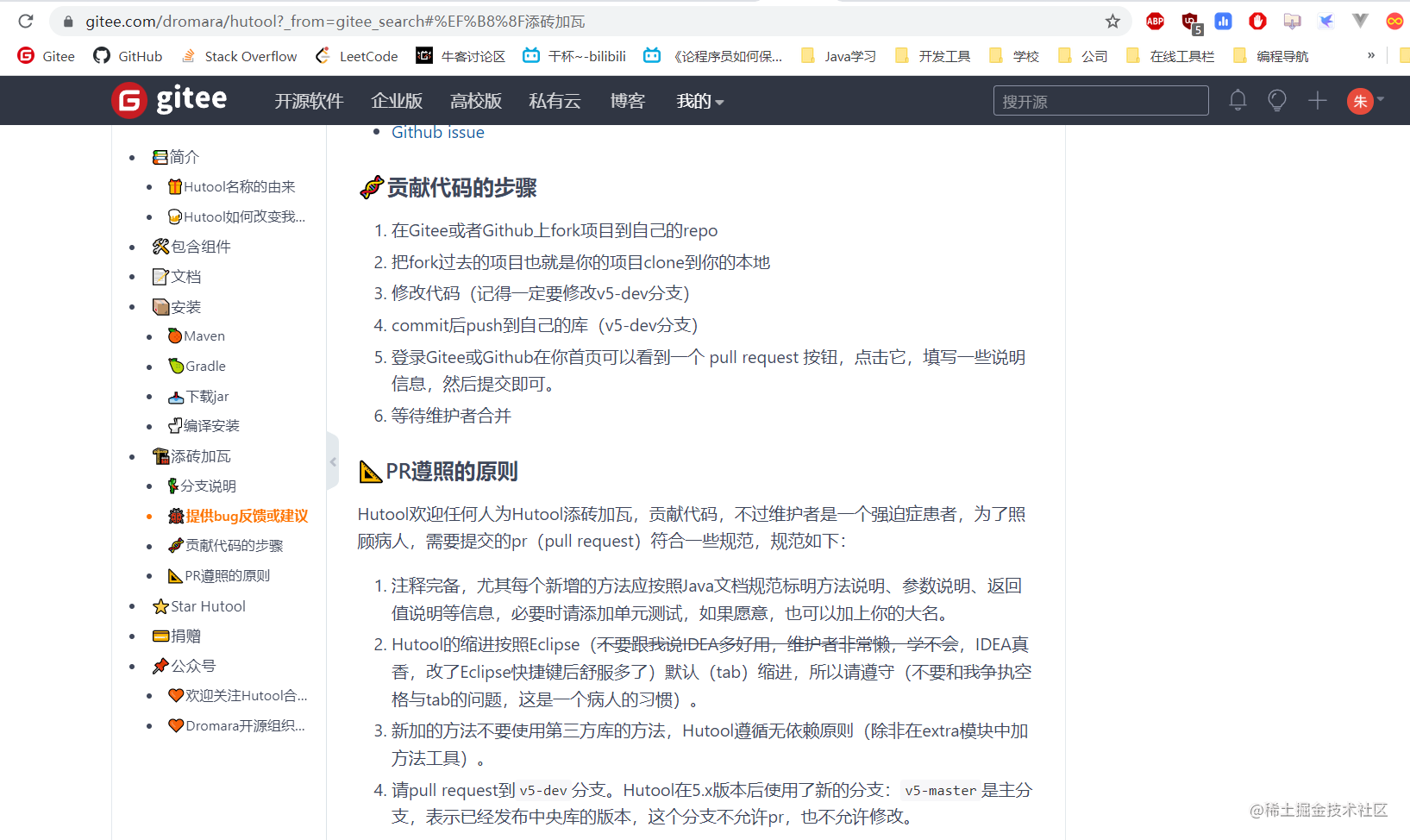Click the 搜开源 search field
This screenshot has height=840, width=1410.
point(1100,101)
